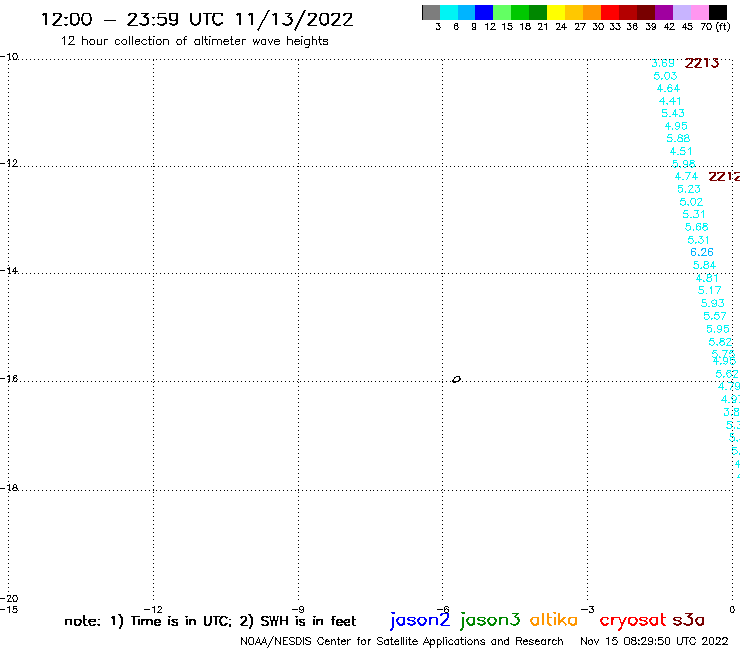The height and width of the screenshot is (650, 740).
Task: Click the wave height value 5.82
Action: pyautogui.click(x=720, y=342)
